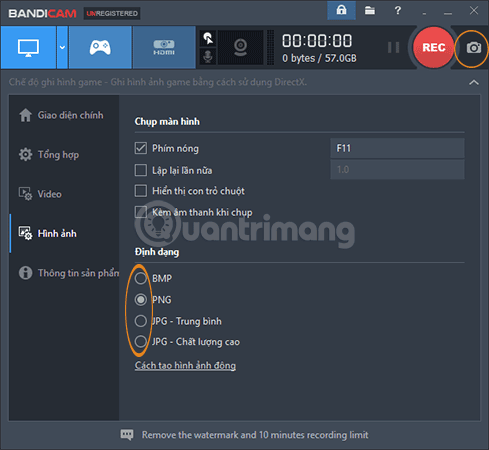
Task: Select screen recording mode monitor icon
Action: pos(28,47)
